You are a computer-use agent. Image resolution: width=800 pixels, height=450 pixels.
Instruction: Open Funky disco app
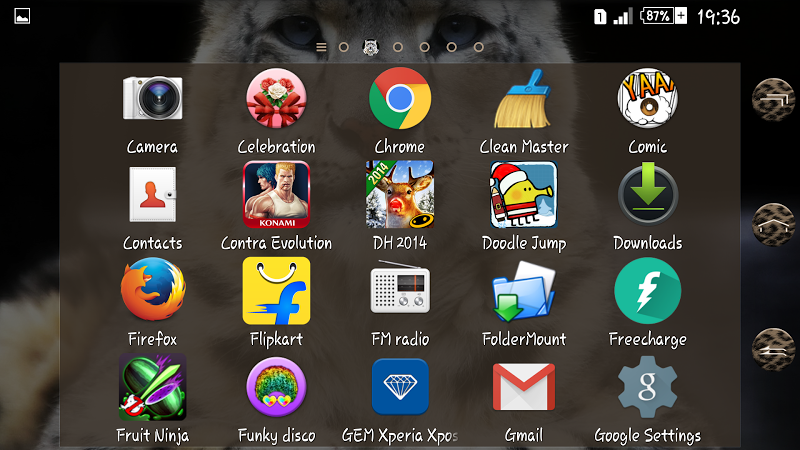[277, 387]
